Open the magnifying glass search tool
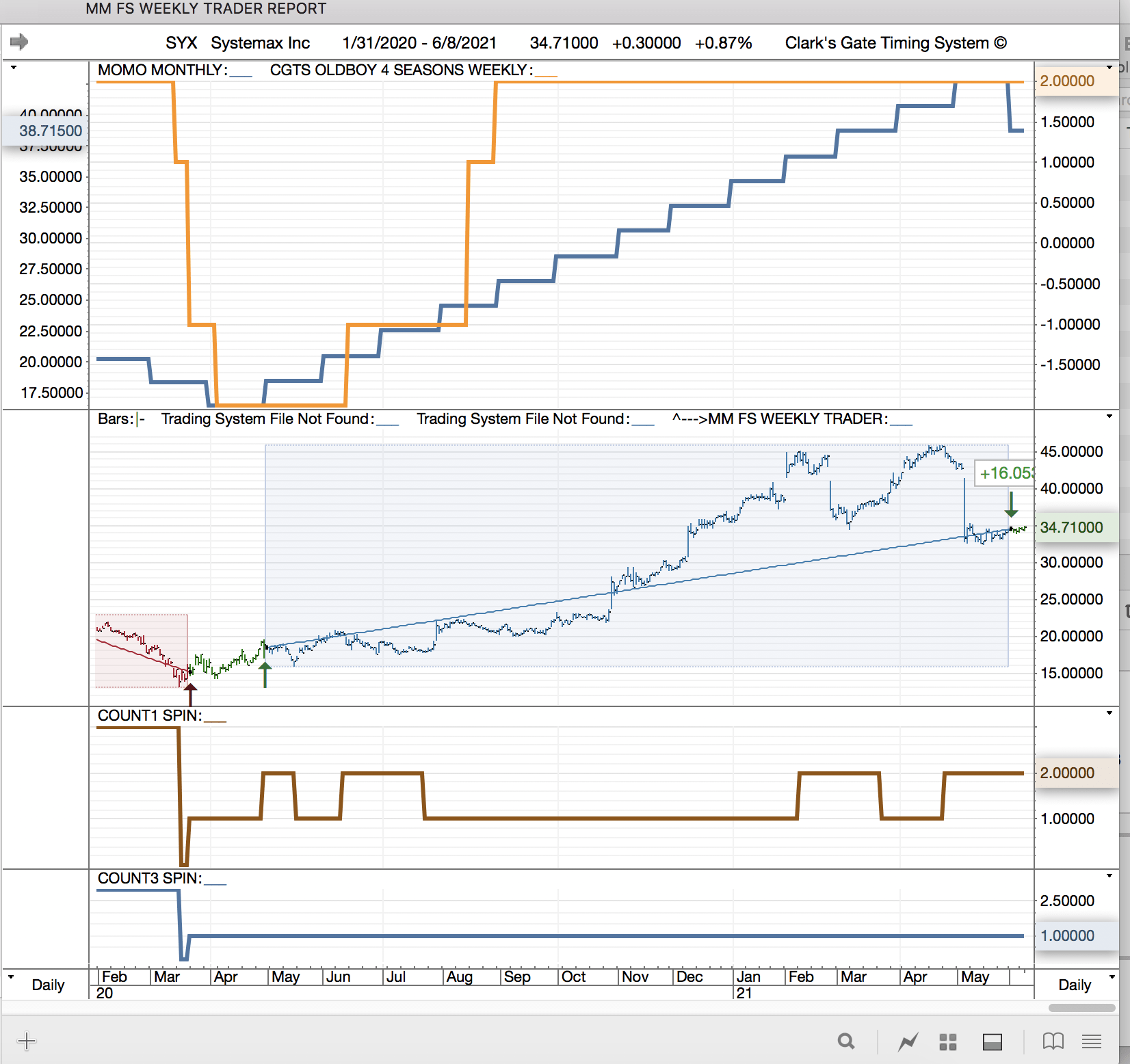 (846, 1041)
